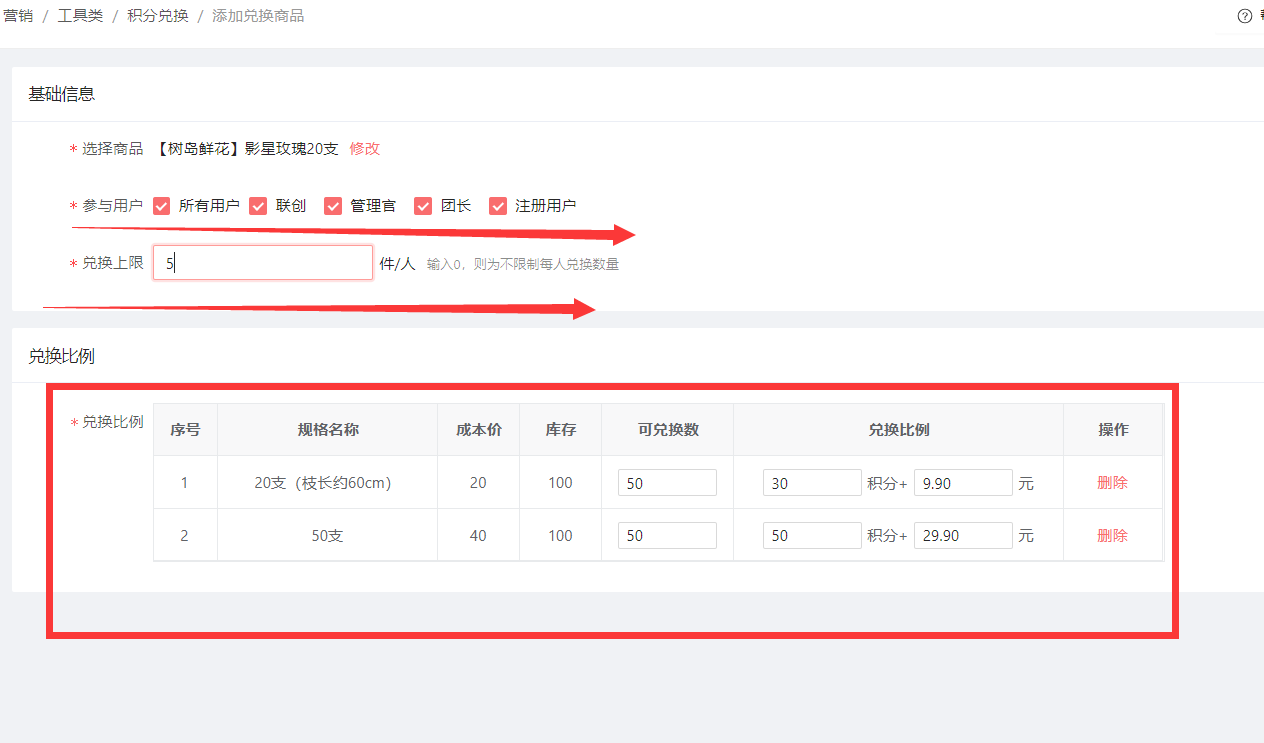Image resolution: width=1264 pixels, height=743 pixels.
Task: Go to 工具类 breadcrumb item
Action: tap(80, 16)
